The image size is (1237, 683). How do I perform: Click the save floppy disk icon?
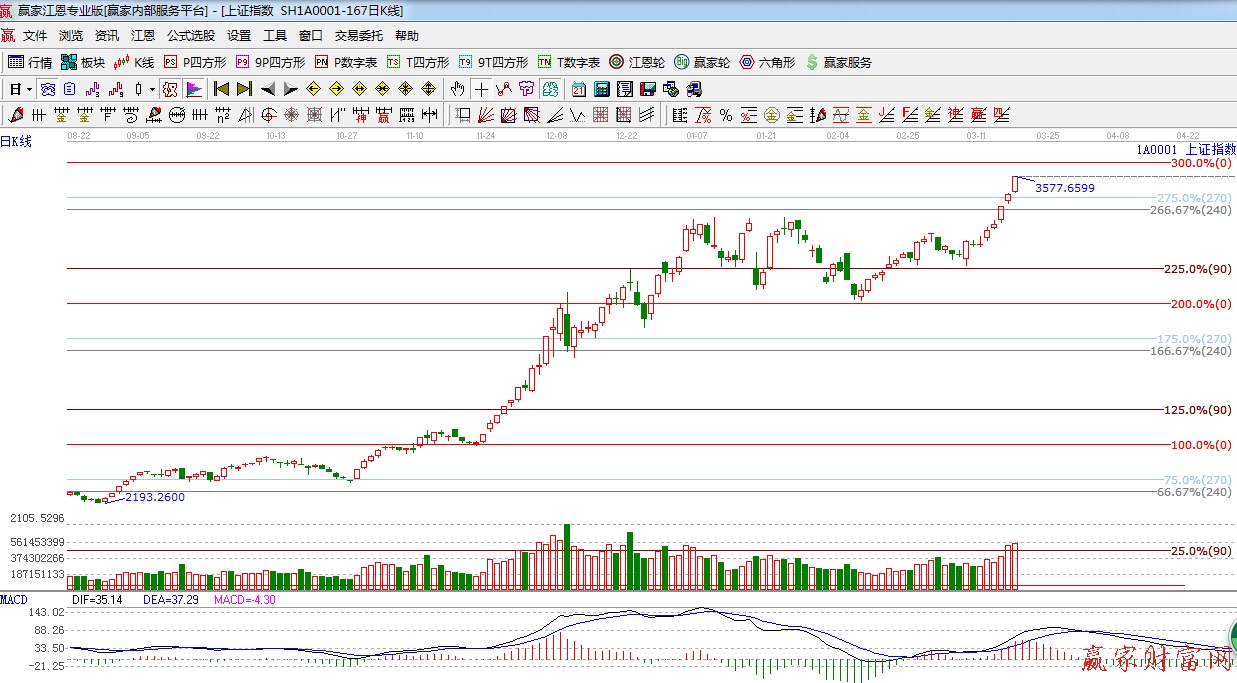point(647,89)
